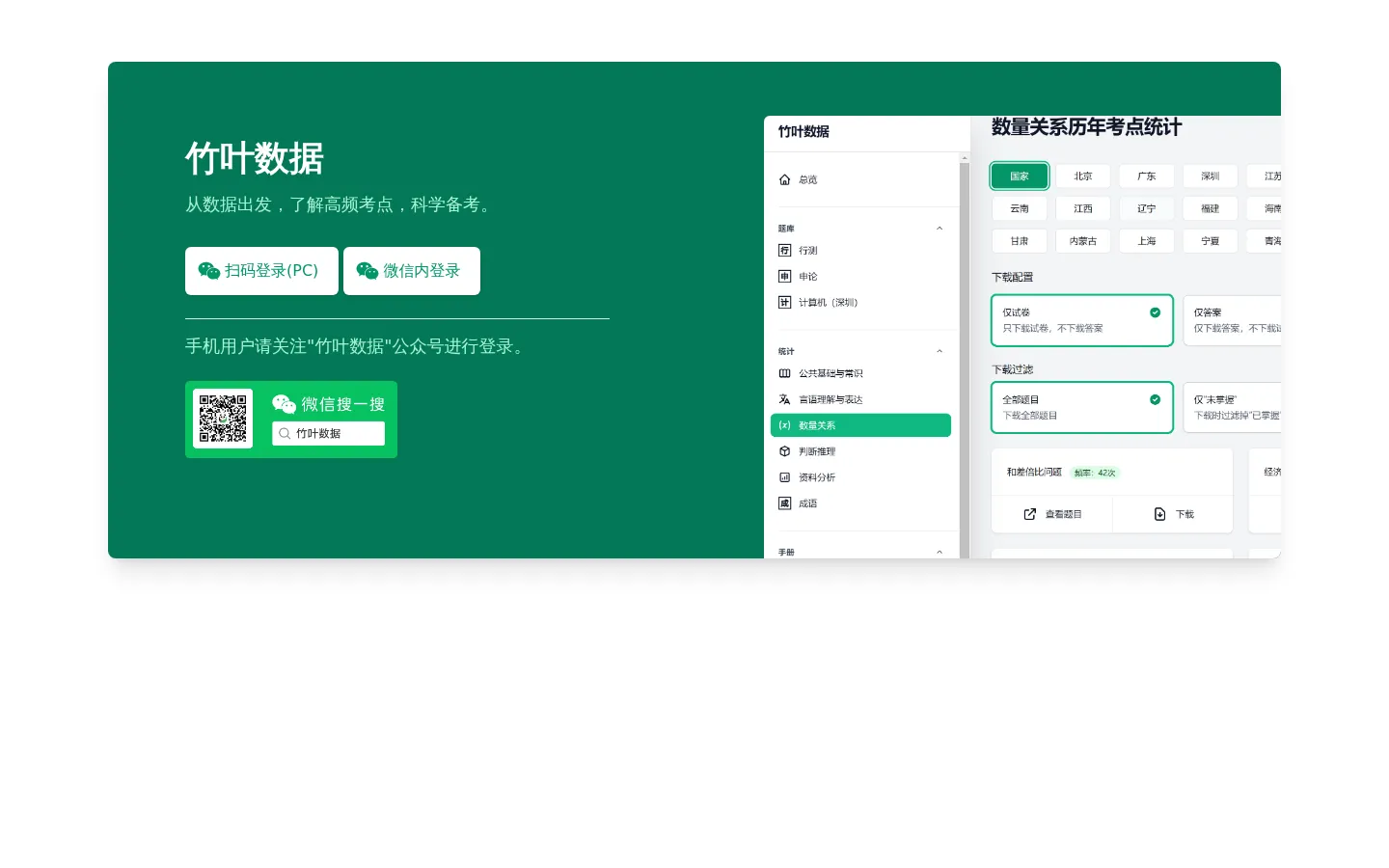This screenshot has width=1389, height=868.
Task: Click the 扫码登录(PC) login button
Action: pyautogui.click(x=261, y=271)
